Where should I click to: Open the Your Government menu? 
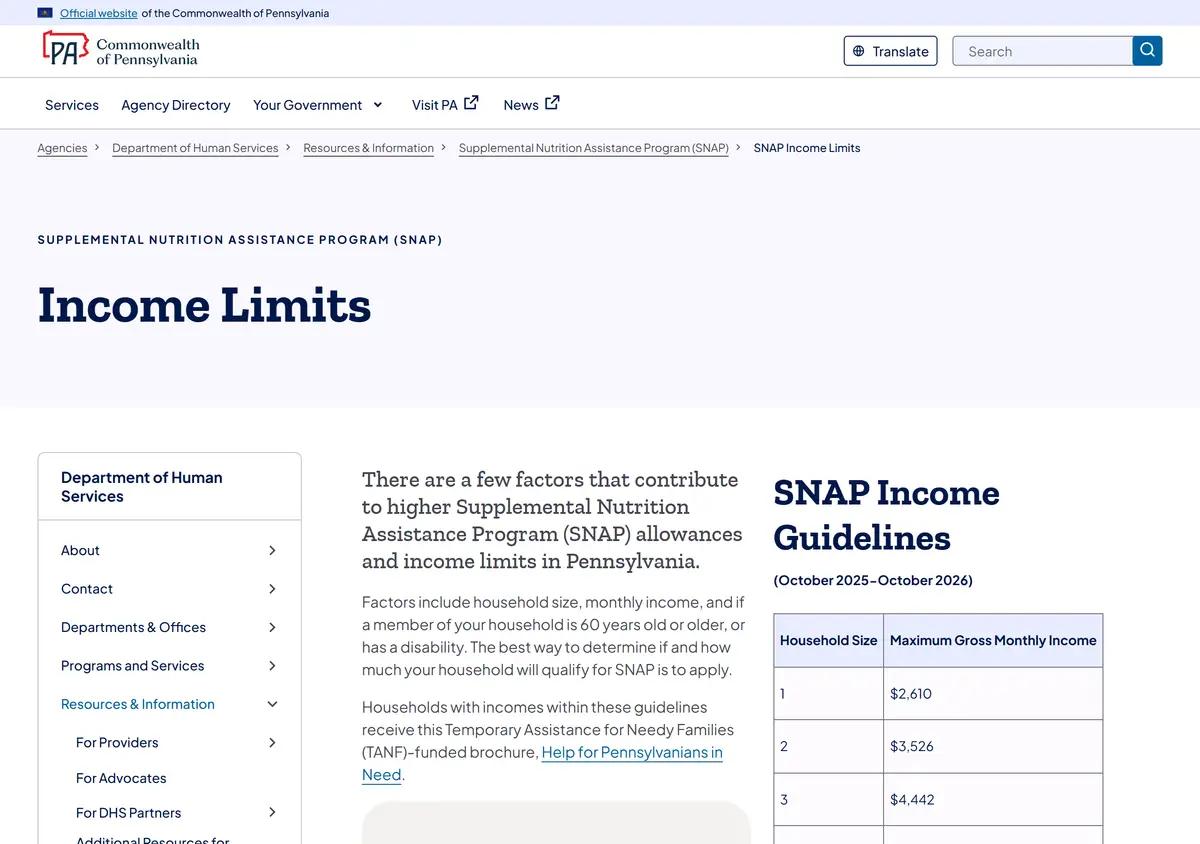pyautogui.click(x=307, y=105)
